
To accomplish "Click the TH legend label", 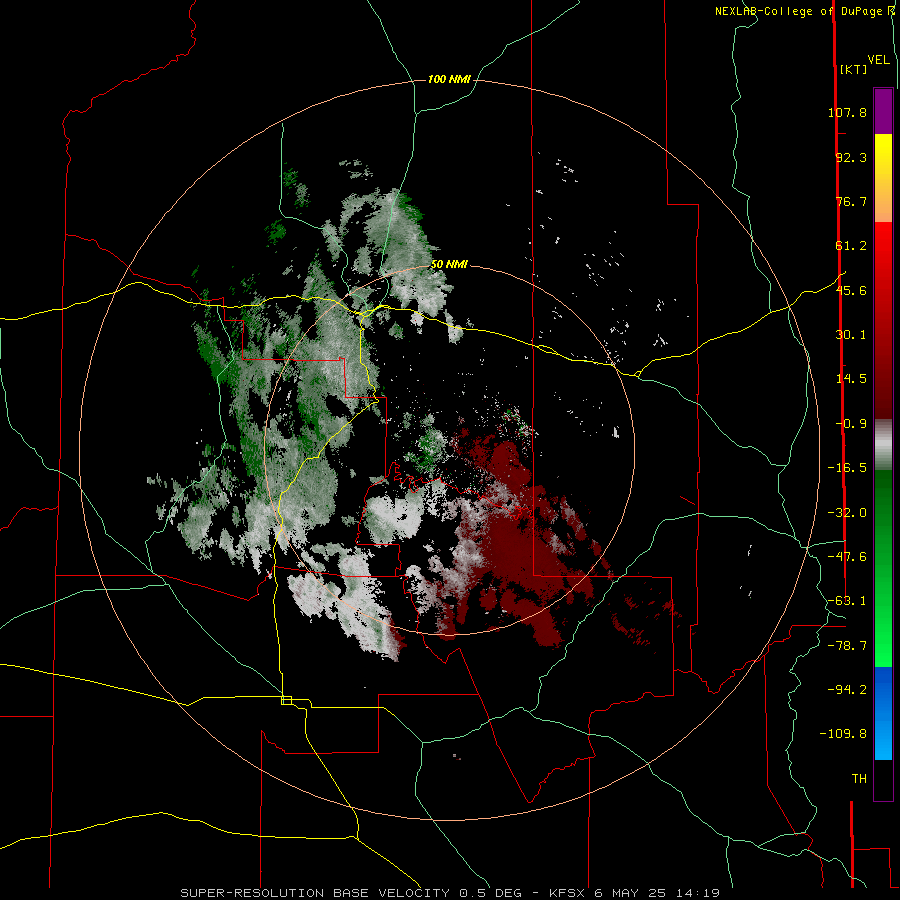I will pyautogui.click(x=859, y=779).
